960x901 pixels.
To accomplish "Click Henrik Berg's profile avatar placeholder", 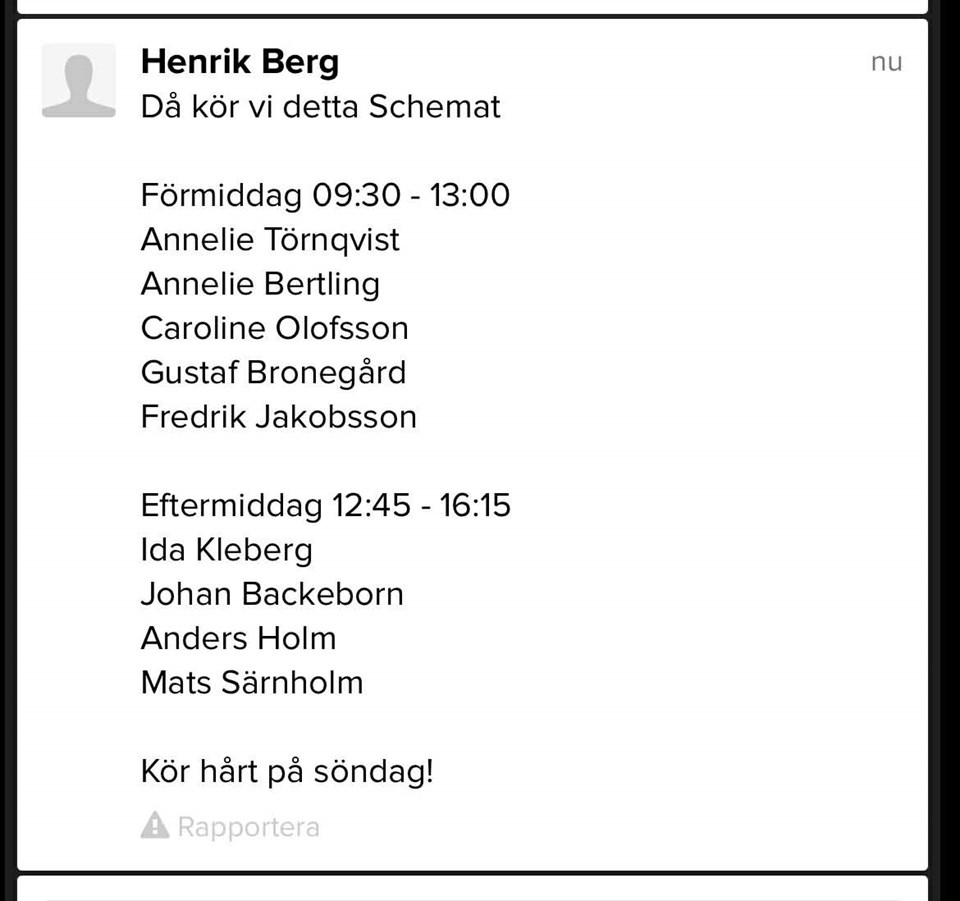I will point(79,81).
